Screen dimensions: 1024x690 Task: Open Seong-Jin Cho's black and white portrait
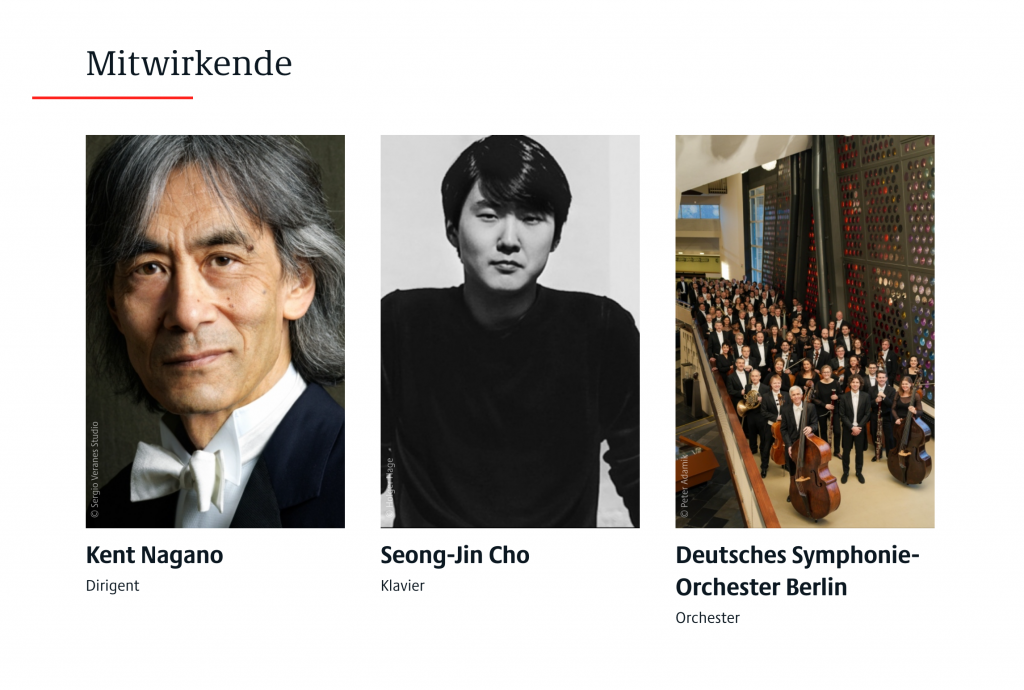510,331
